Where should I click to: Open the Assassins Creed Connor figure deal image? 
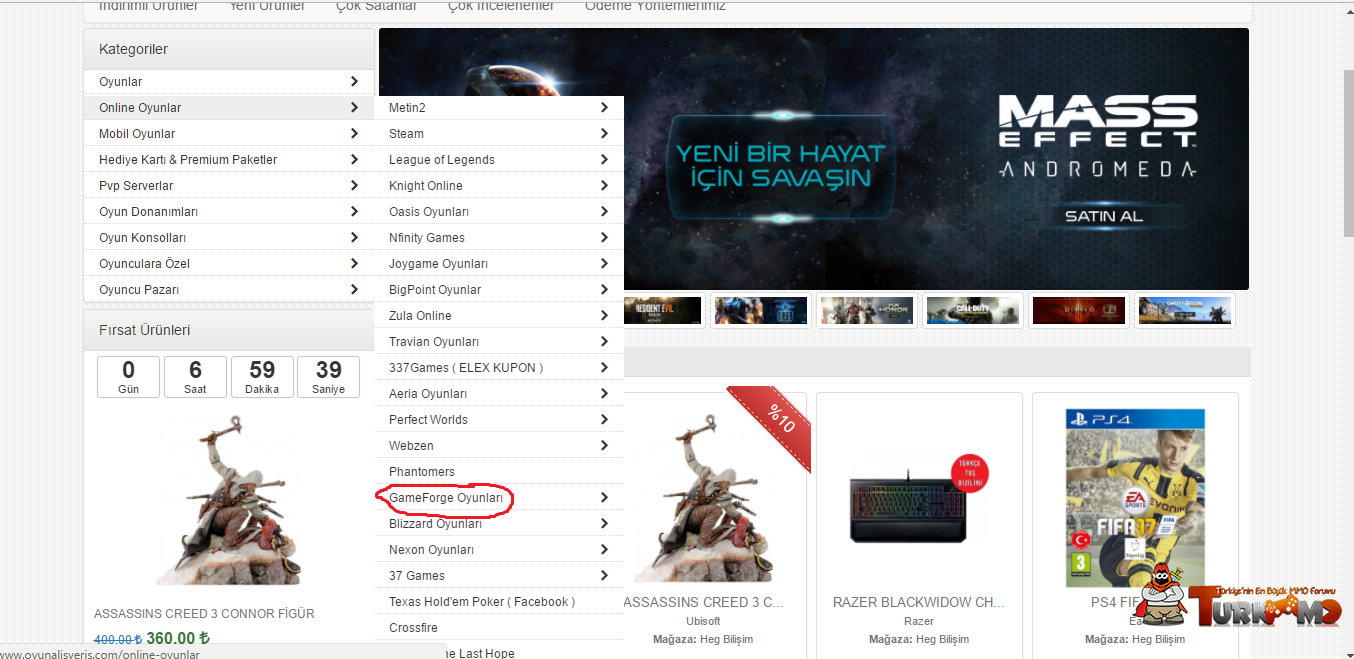(229, 499)
